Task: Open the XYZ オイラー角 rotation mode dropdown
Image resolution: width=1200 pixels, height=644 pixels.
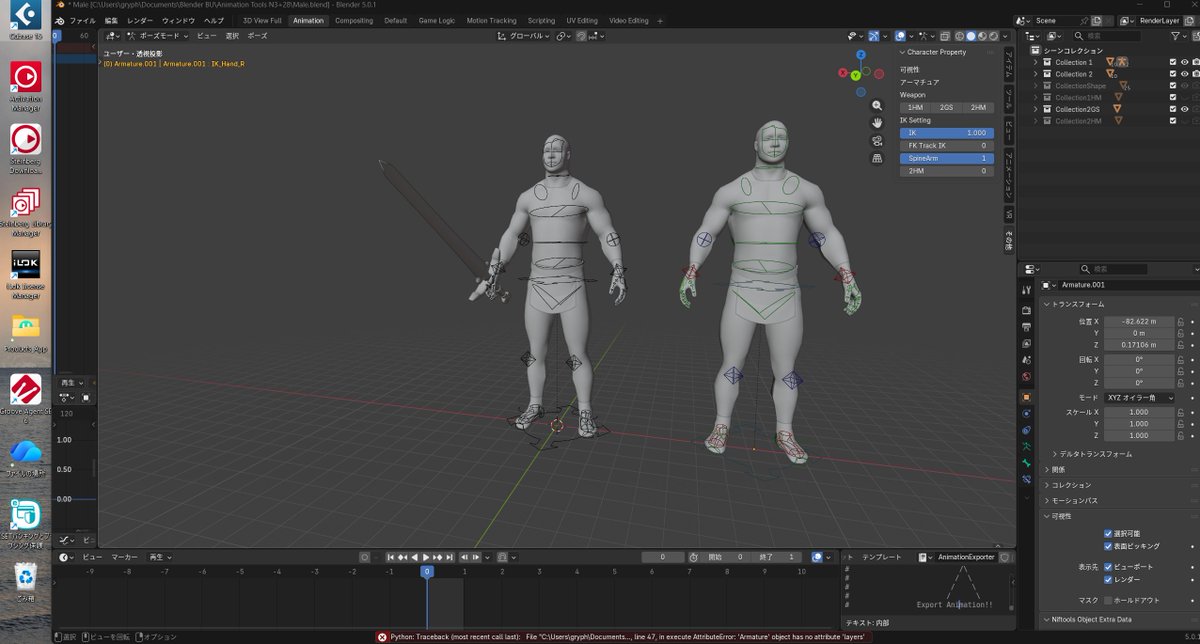Action: tap(1139, 397)
